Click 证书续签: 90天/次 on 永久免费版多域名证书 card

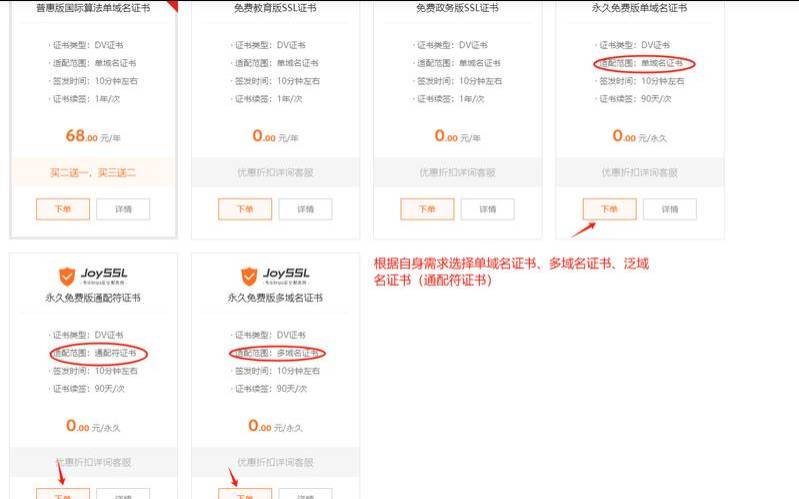click(270, 389)
